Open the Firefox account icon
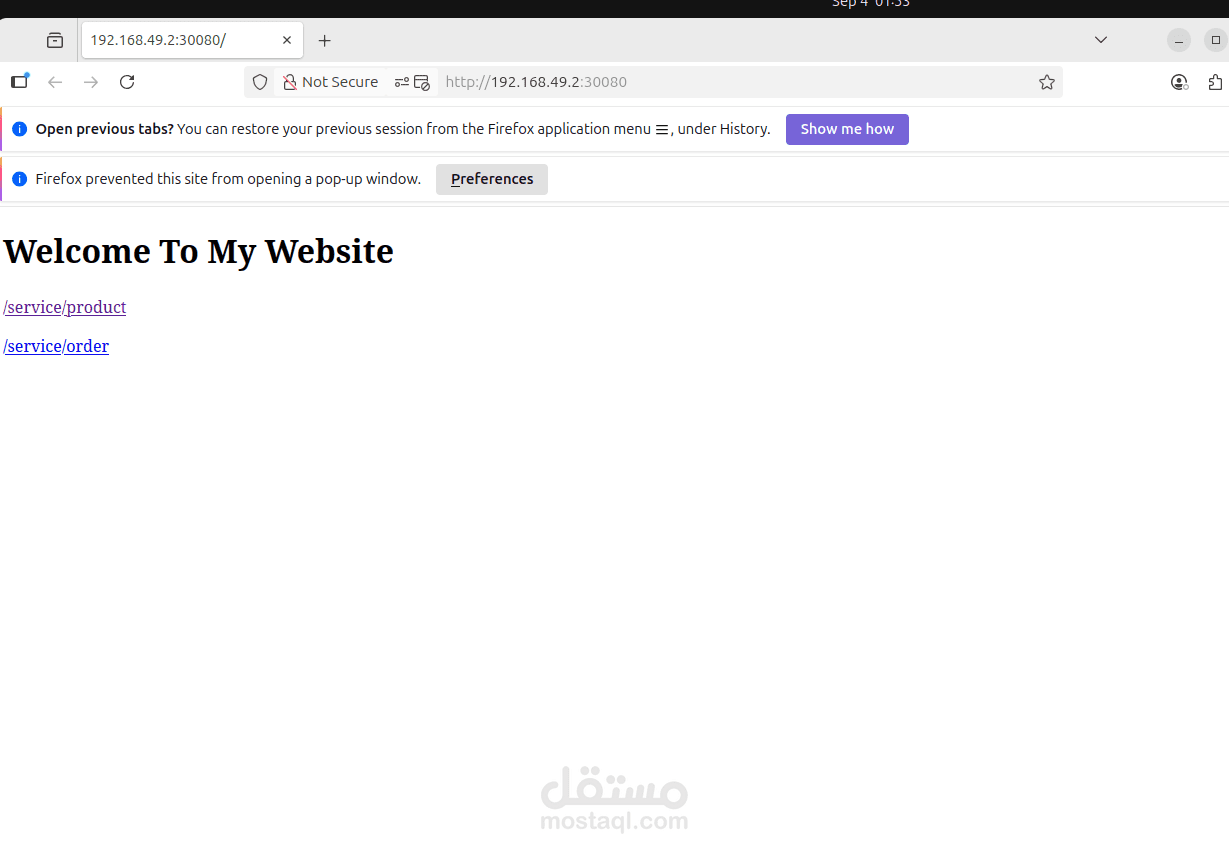This screenshot has width=1229, height=851. 1180,82
